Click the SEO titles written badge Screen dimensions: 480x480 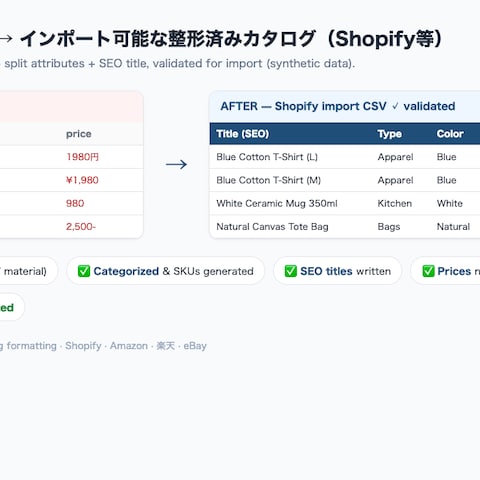coord(337,271)
